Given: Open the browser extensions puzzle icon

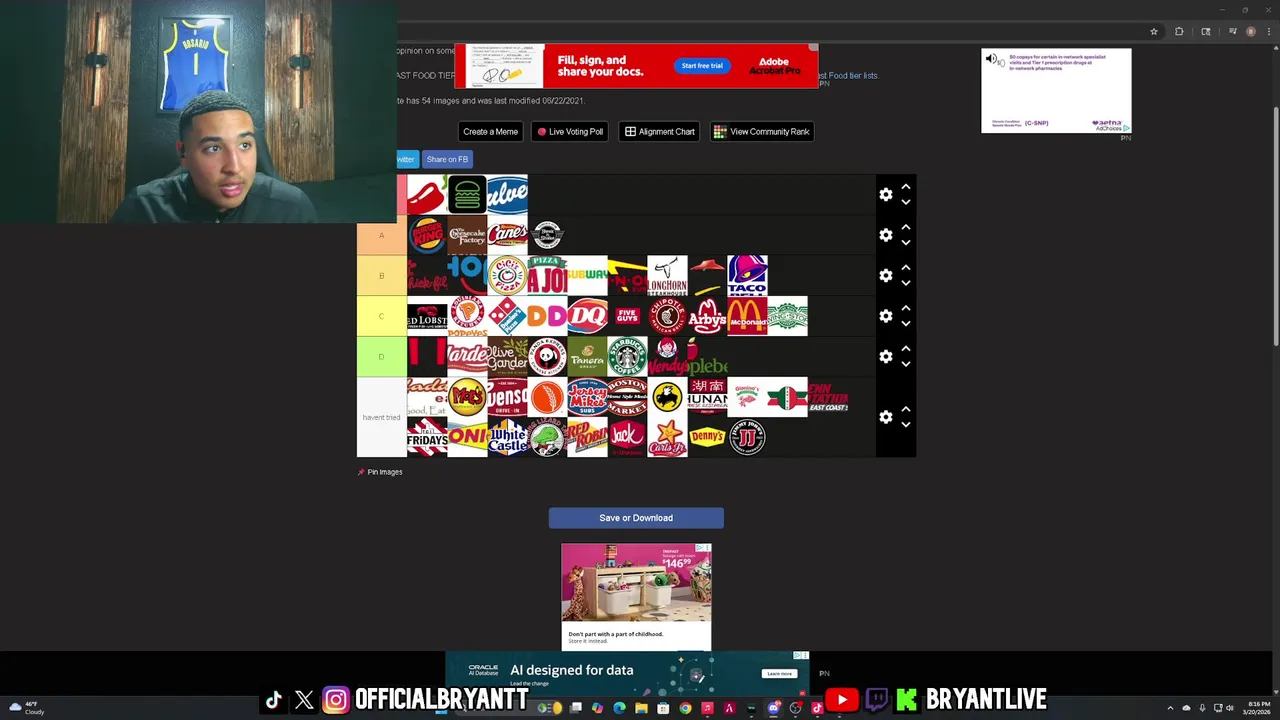Looking at the screenshot, I should click(x=1179, y=31).
